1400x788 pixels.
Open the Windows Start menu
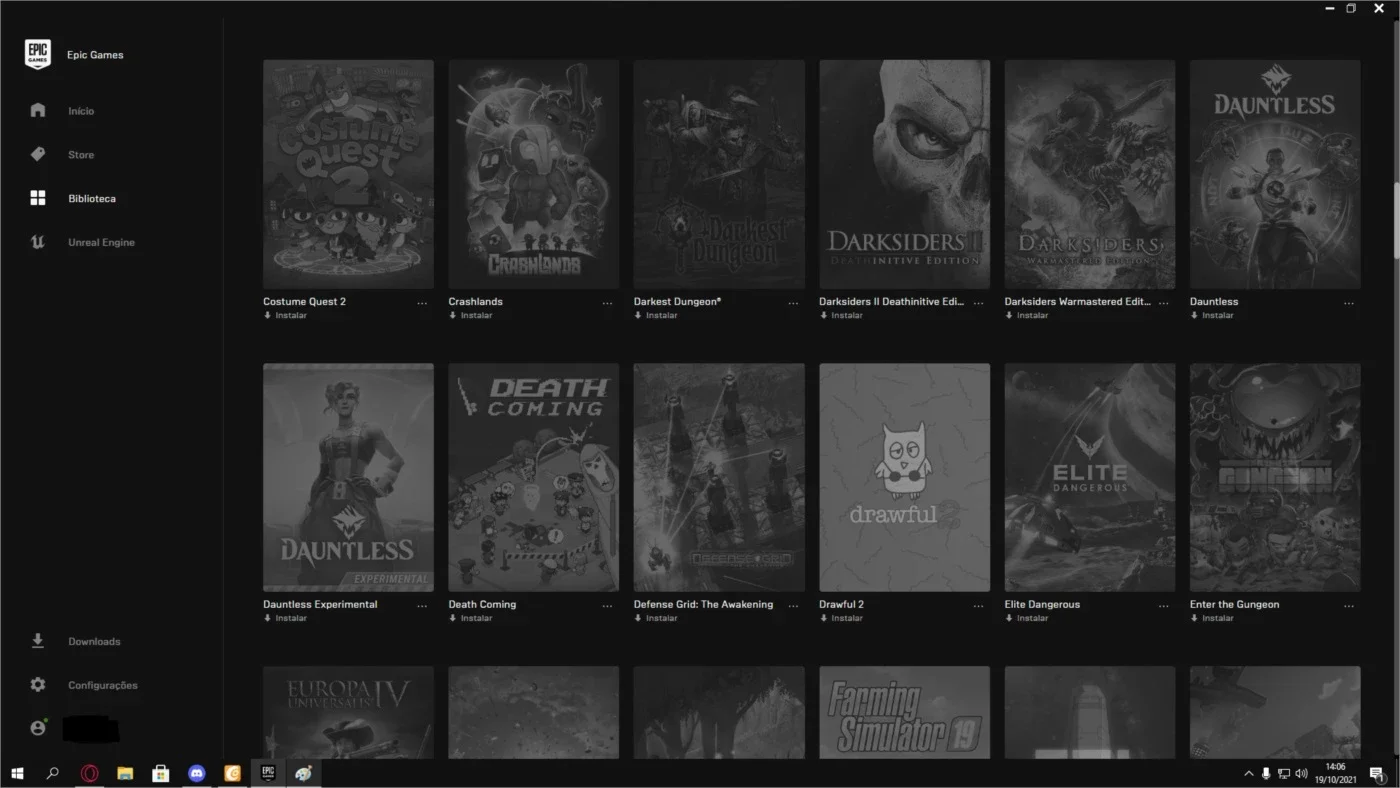tap(17, 773)
